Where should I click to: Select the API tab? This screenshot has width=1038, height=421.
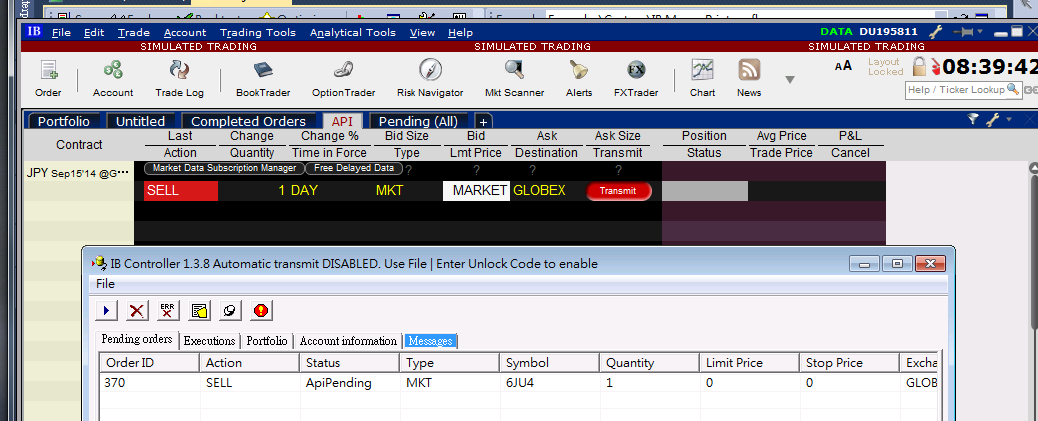tap(342, 121)
